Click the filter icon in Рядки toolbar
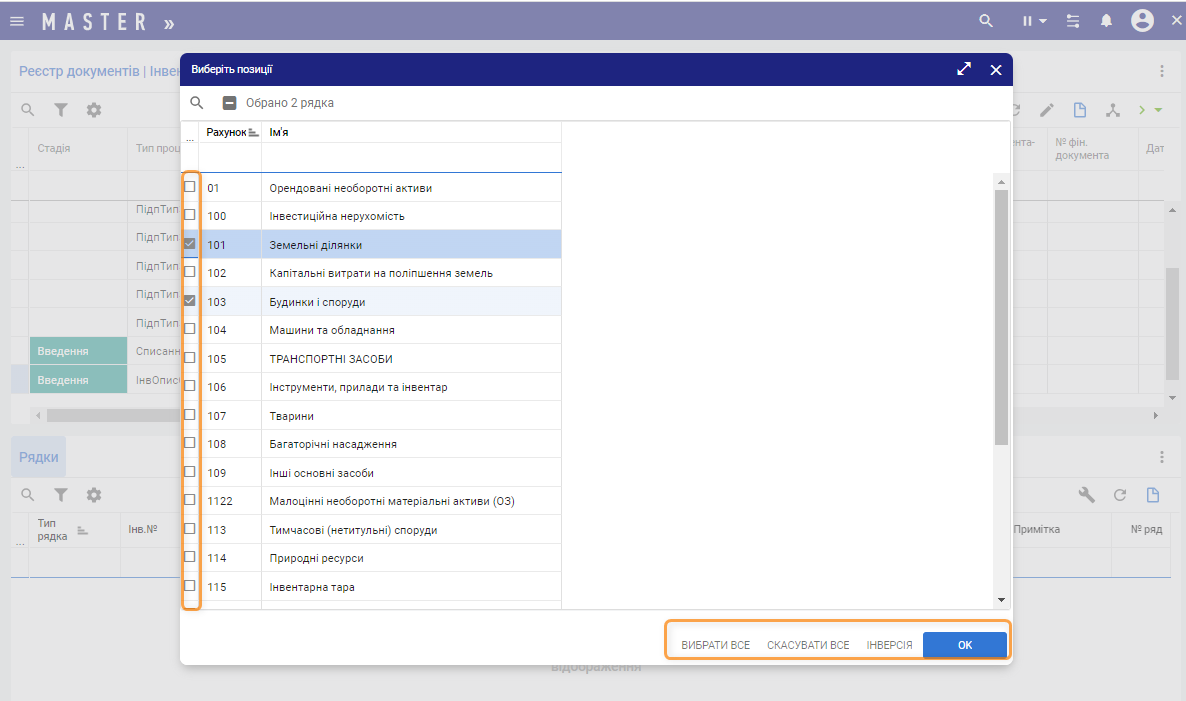1186x701 pixels. (61, 495)
